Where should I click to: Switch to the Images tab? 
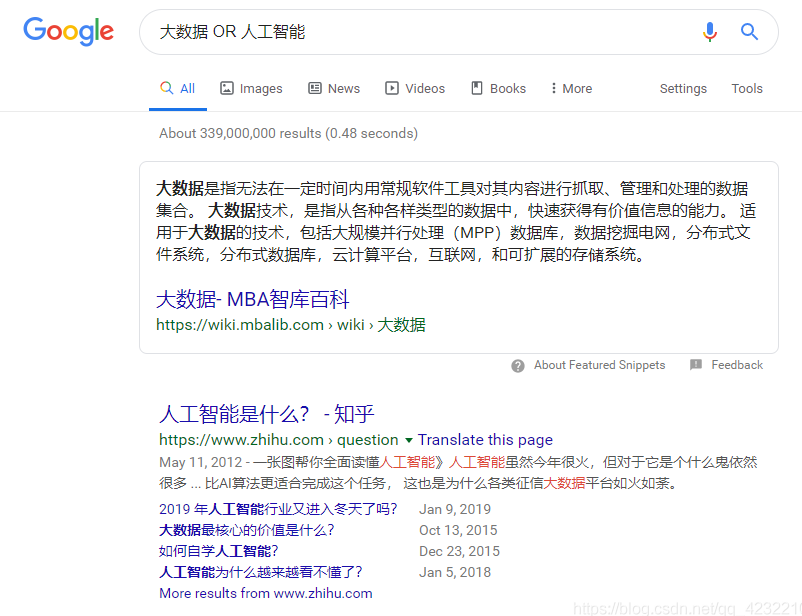251,89
